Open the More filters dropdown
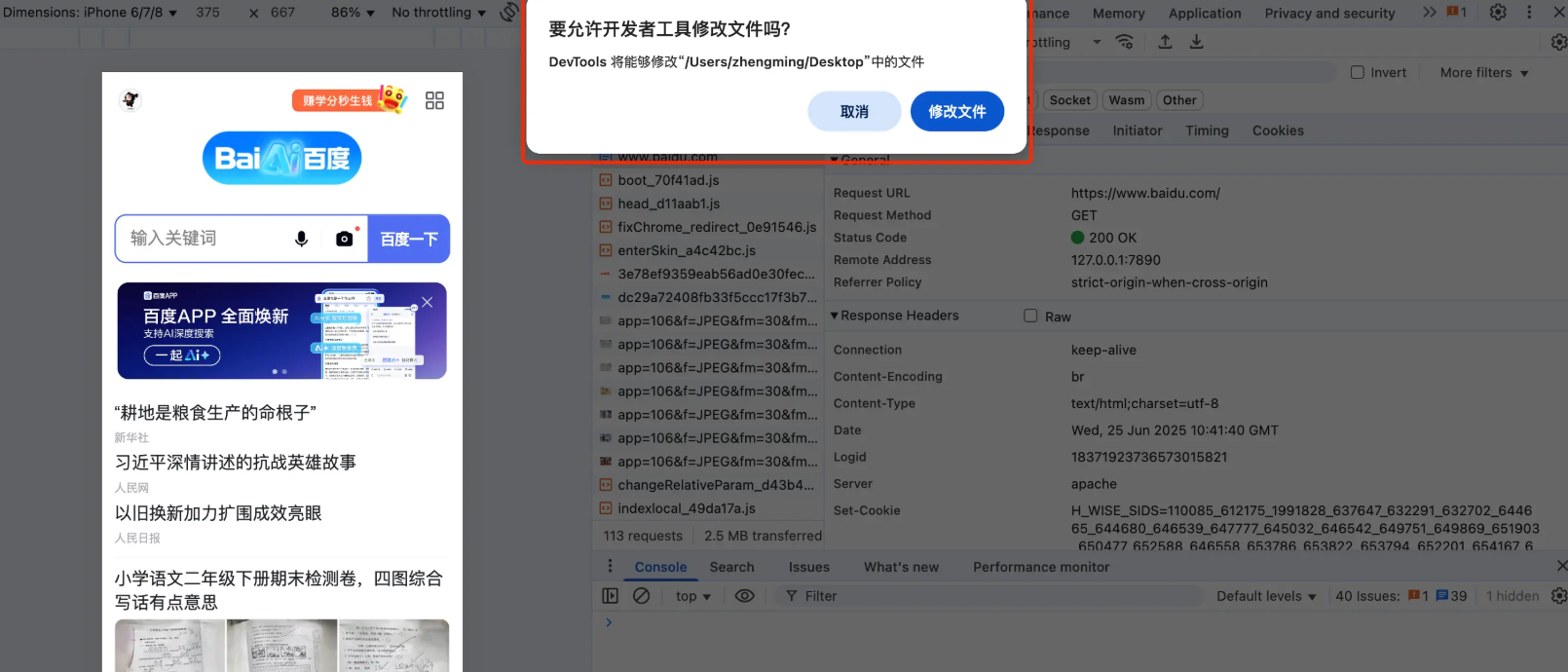This screenshot has width=1568, height=672. 1484,72
